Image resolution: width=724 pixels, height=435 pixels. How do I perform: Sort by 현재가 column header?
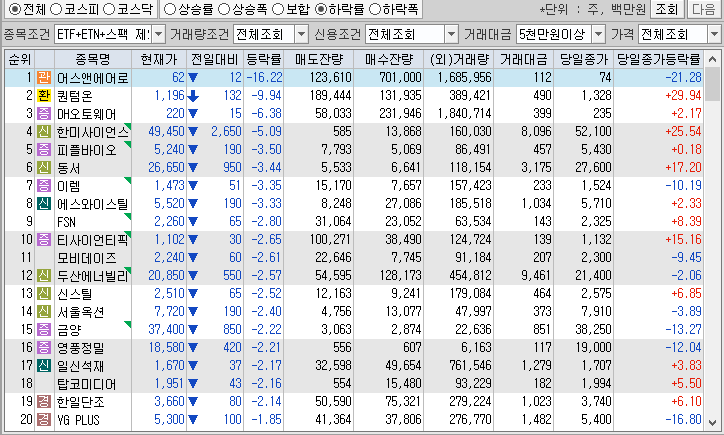click(x=159, y=59)
